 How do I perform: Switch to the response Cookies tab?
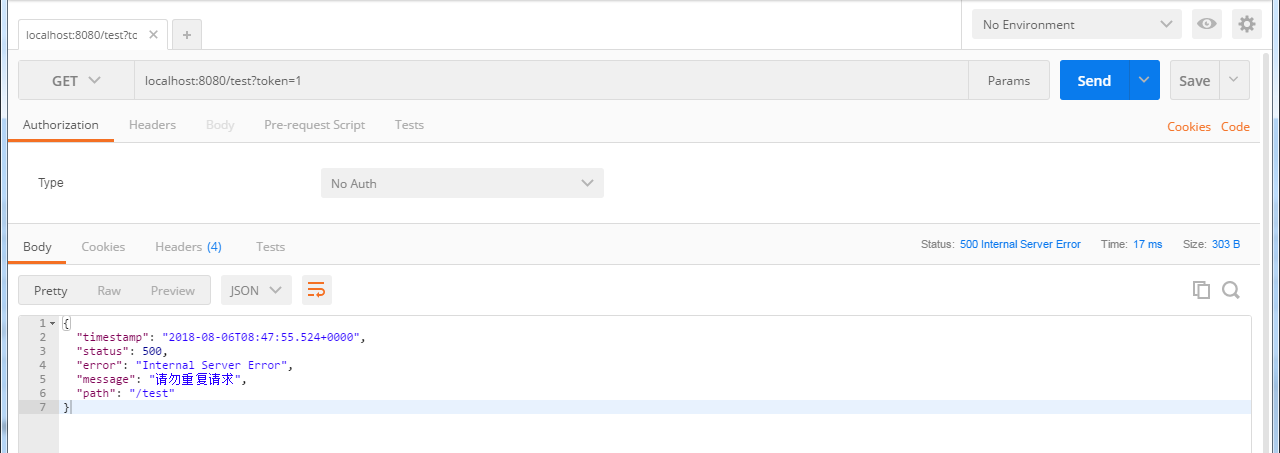coord(103,246)
